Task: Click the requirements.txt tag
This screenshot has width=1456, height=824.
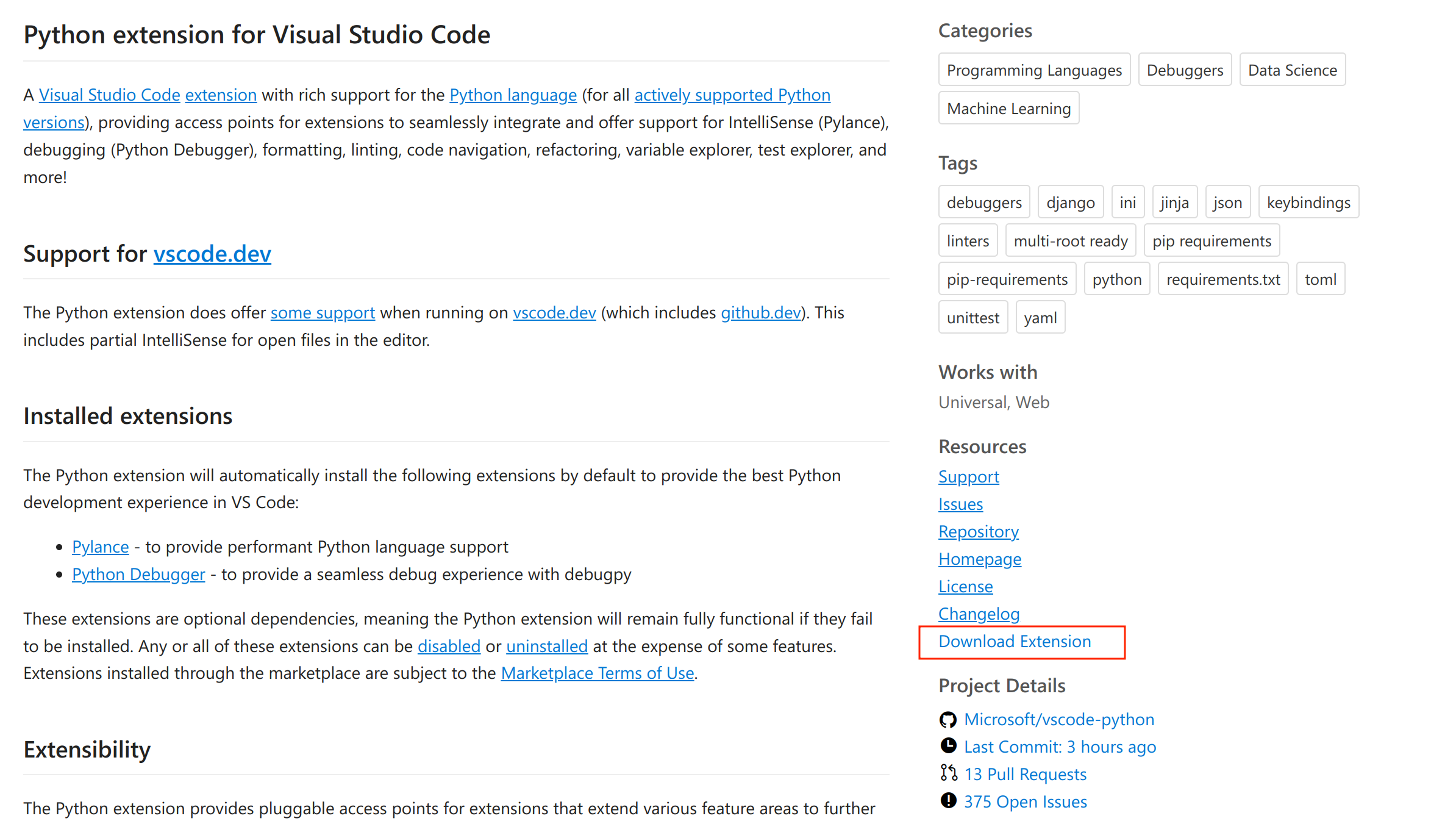Action: coord(1223,279)
